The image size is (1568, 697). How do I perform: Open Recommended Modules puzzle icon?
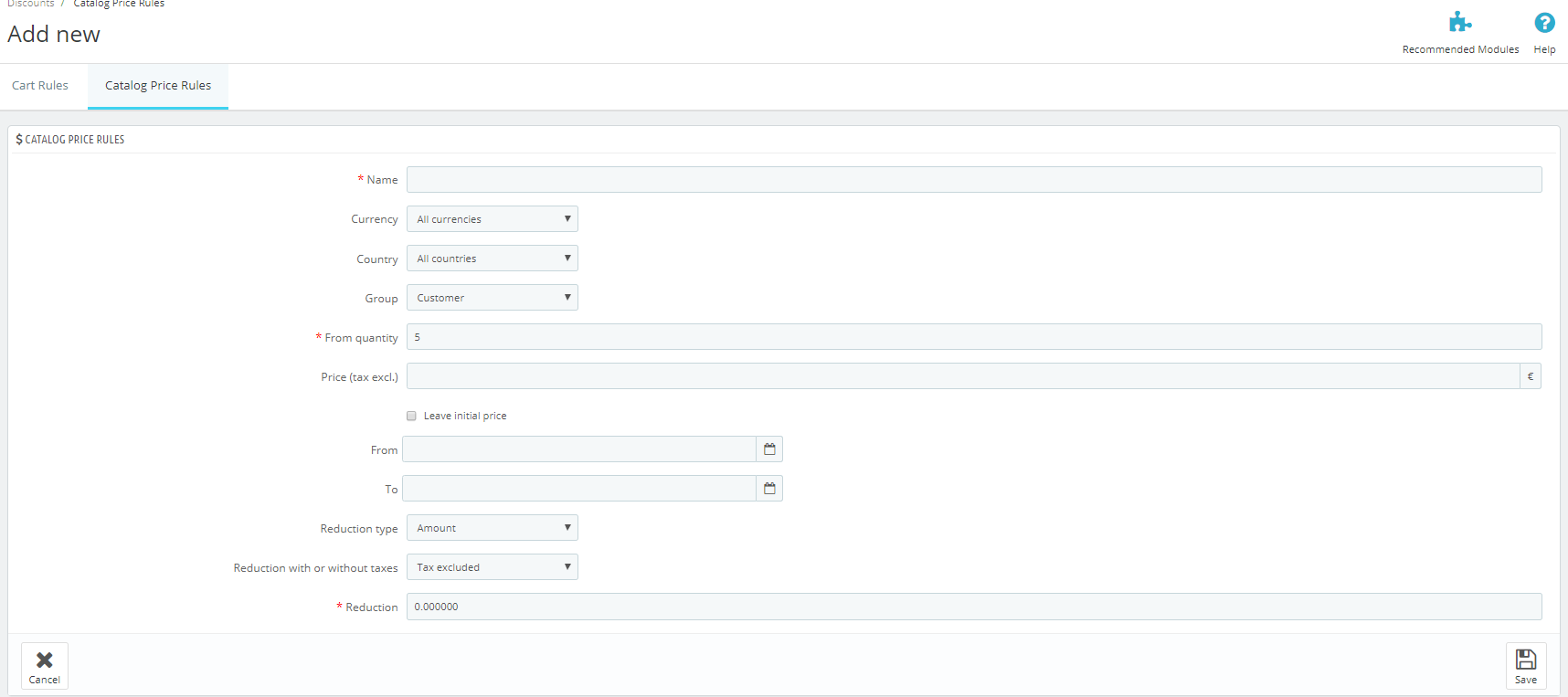pyautogui.click(x=1460, y=23)
